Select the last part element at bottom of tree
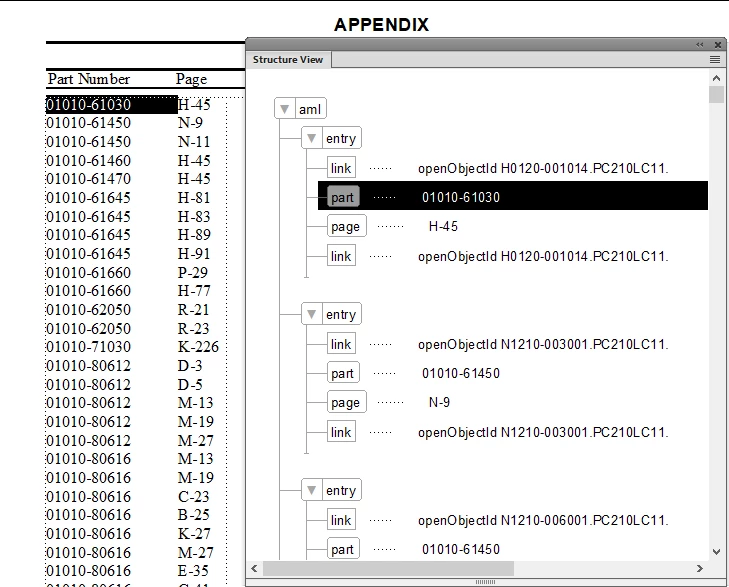729x587 pixels. tap(343, 549)
